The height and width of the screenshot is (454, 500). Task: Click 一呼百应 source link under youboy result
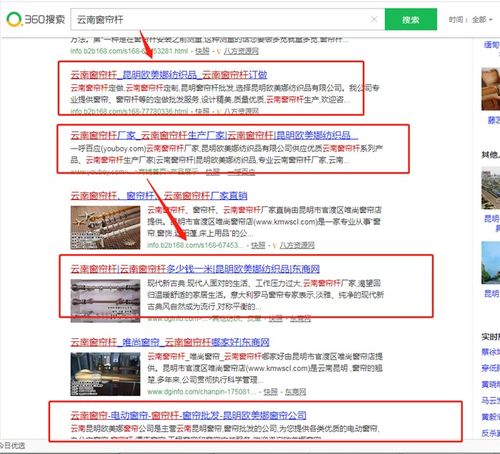pyautogui.click(x=241, y=172)
